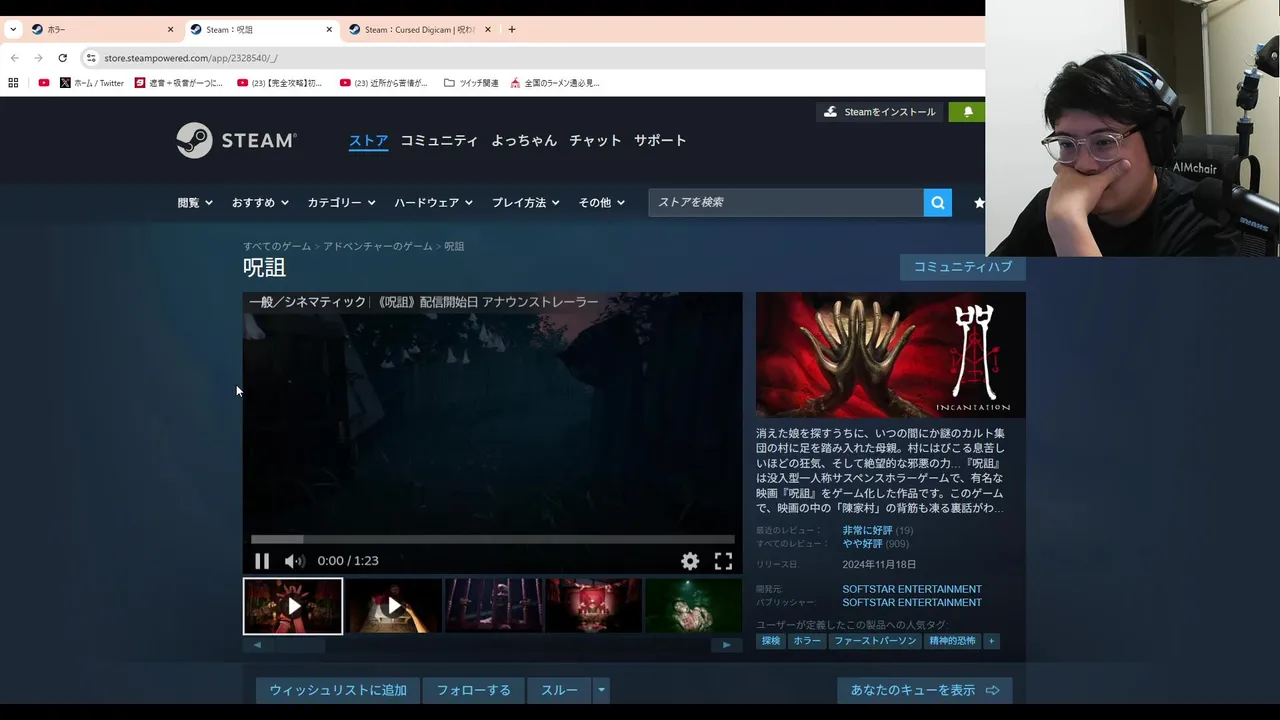Enter fullscreen on the trailer
This screenshot has width=1280, height=720.
click(723, 561)
